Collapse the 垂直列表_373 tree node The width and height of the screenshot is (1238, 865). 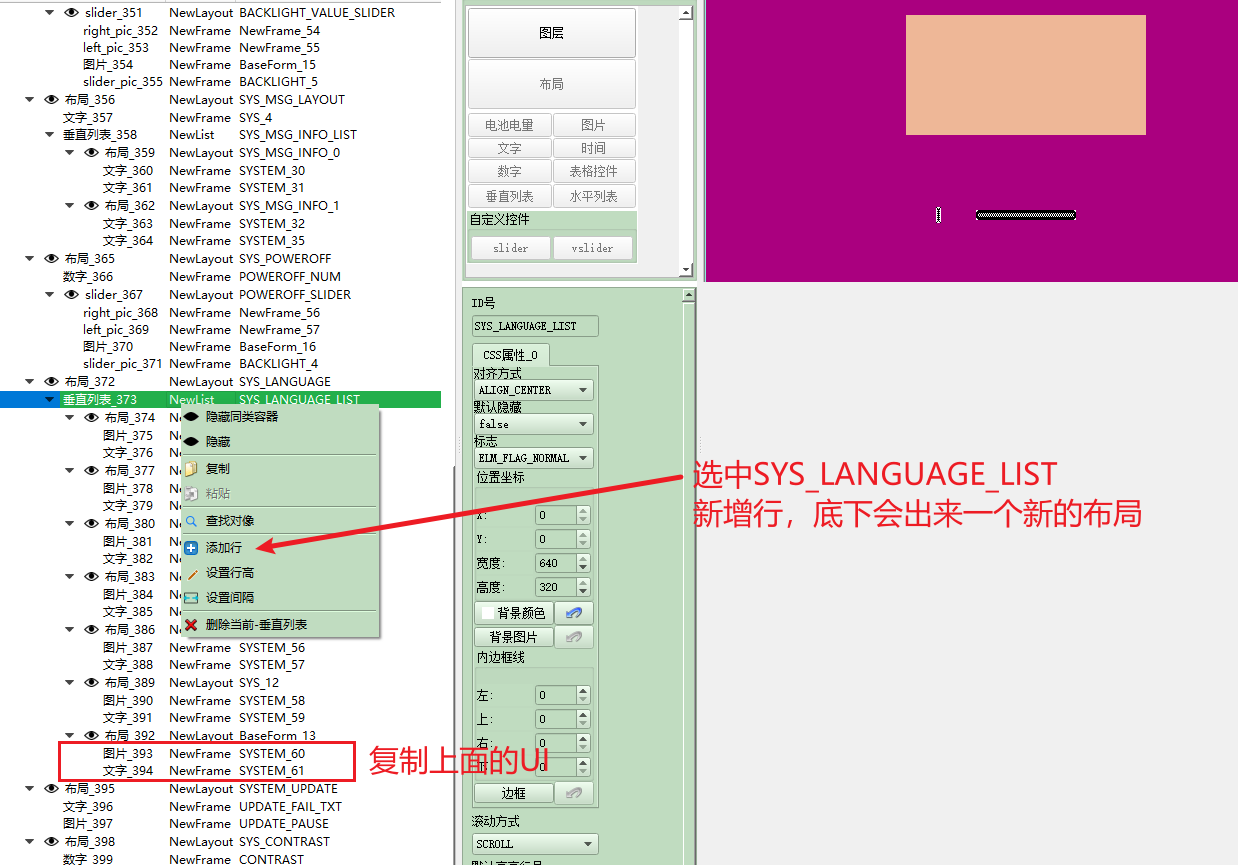pyautogui.click(x=50, y=400)
